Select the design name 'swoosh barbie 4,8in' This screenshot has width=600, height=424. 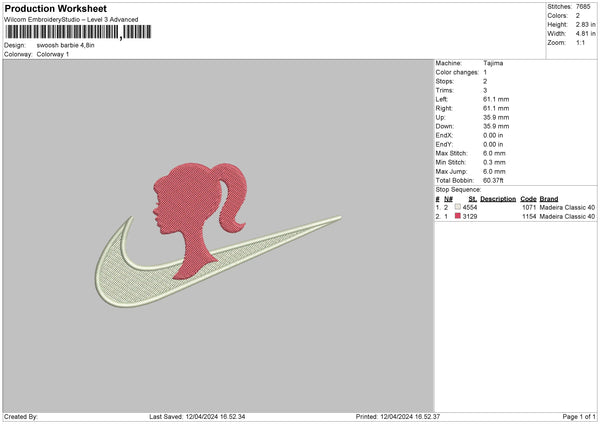point(65,45)
